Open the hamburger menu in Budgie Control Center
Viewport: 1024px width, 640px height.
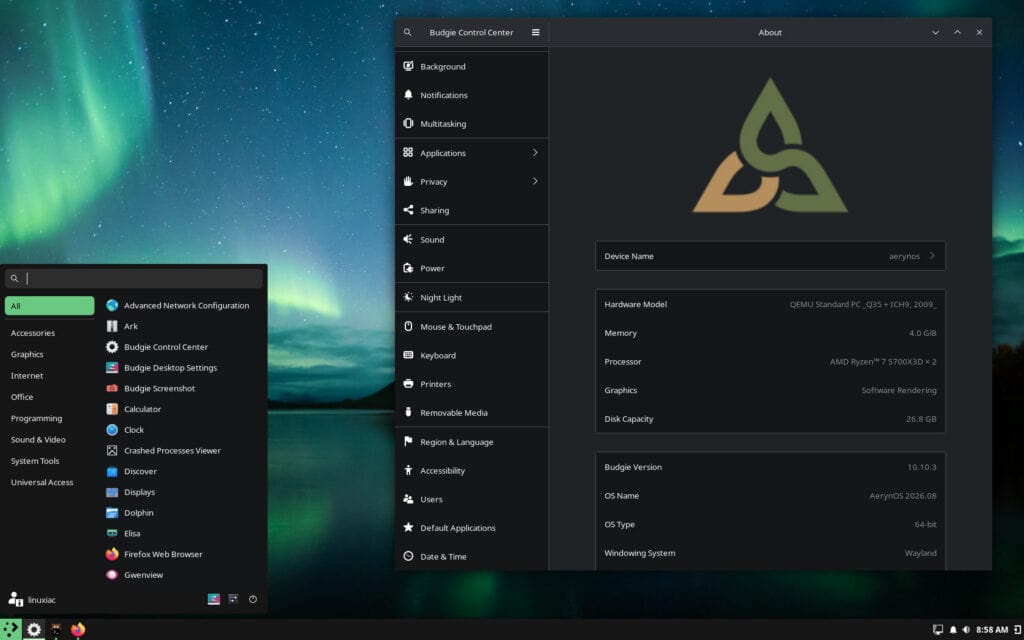pyautogui.click(x=536, y=33)
